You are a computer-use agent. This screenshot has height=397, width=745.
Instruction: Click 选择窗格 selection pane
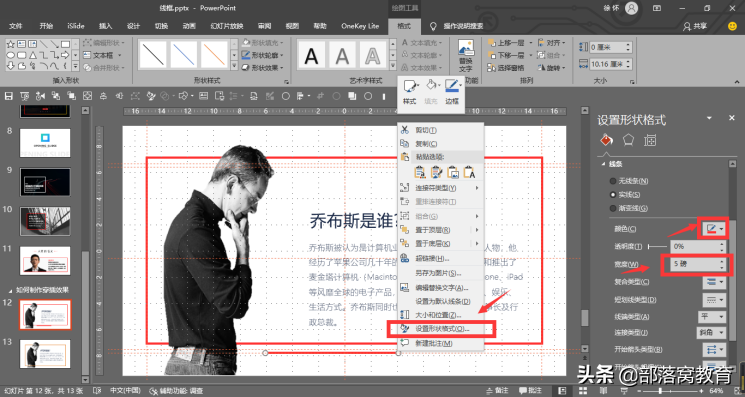coord(505,68)
